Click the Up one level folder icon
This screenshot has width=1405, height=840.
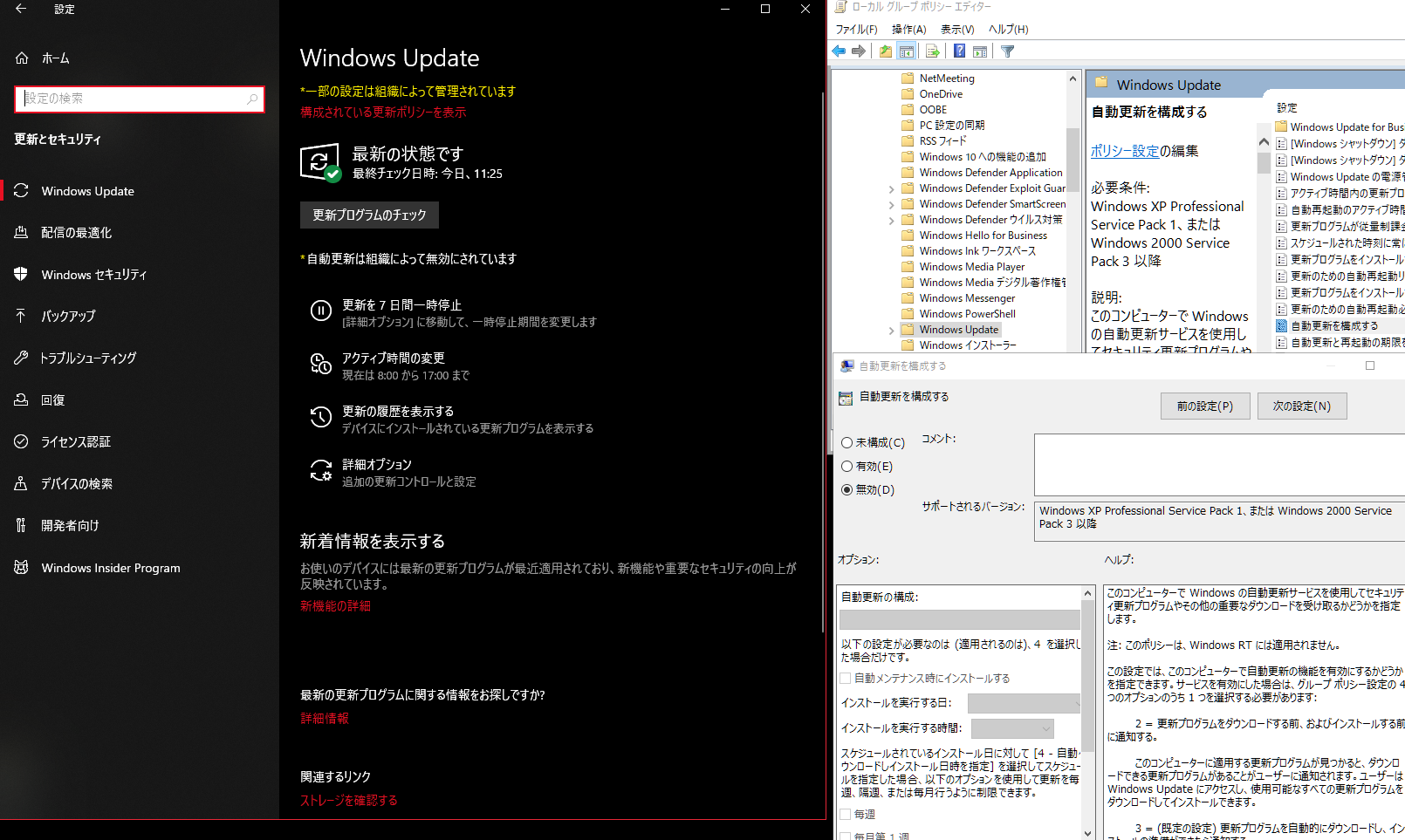[x=886, y=51]
